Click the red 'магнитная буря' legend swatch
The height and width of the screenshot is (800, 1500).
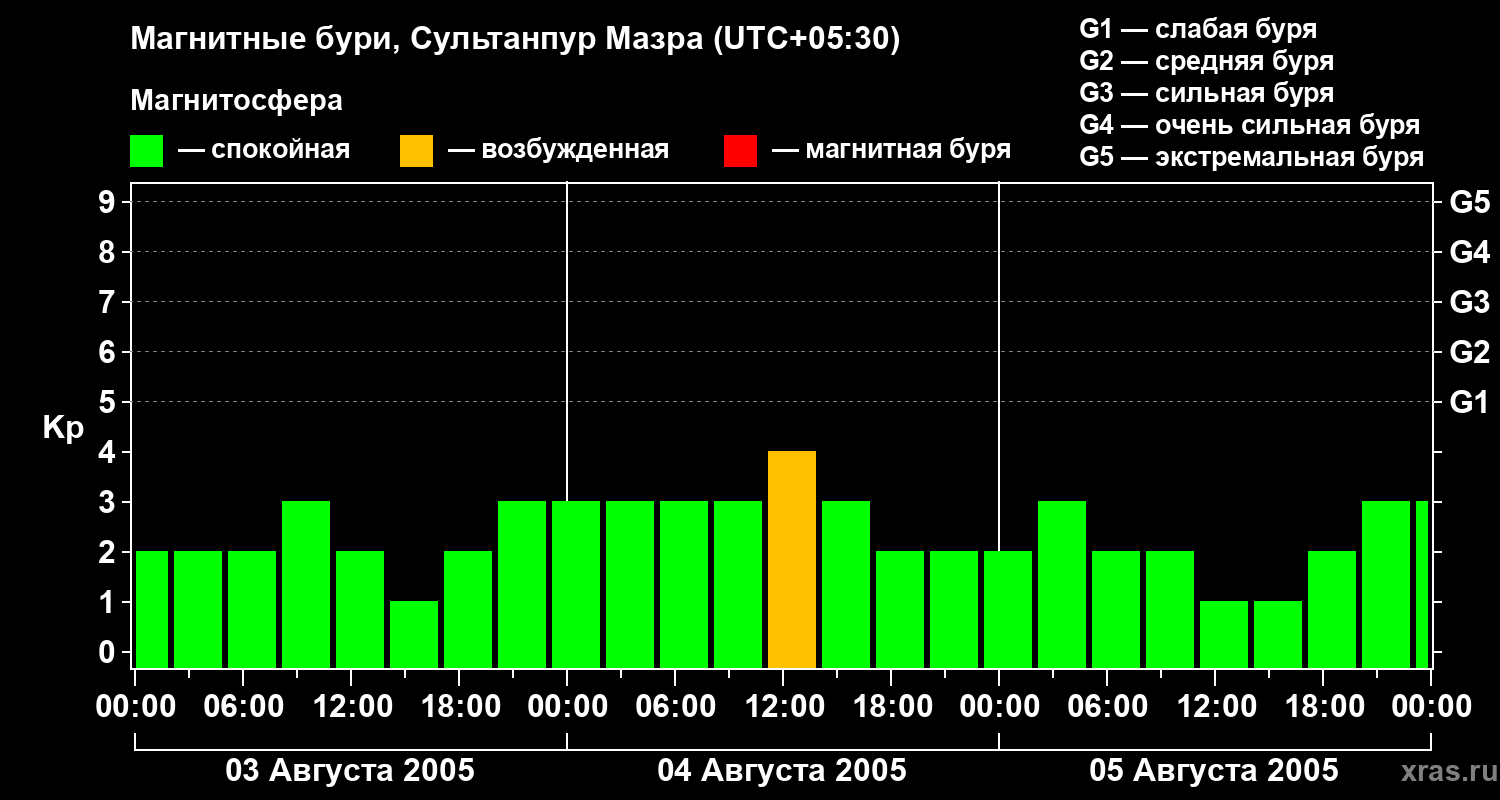pos(740,151)
